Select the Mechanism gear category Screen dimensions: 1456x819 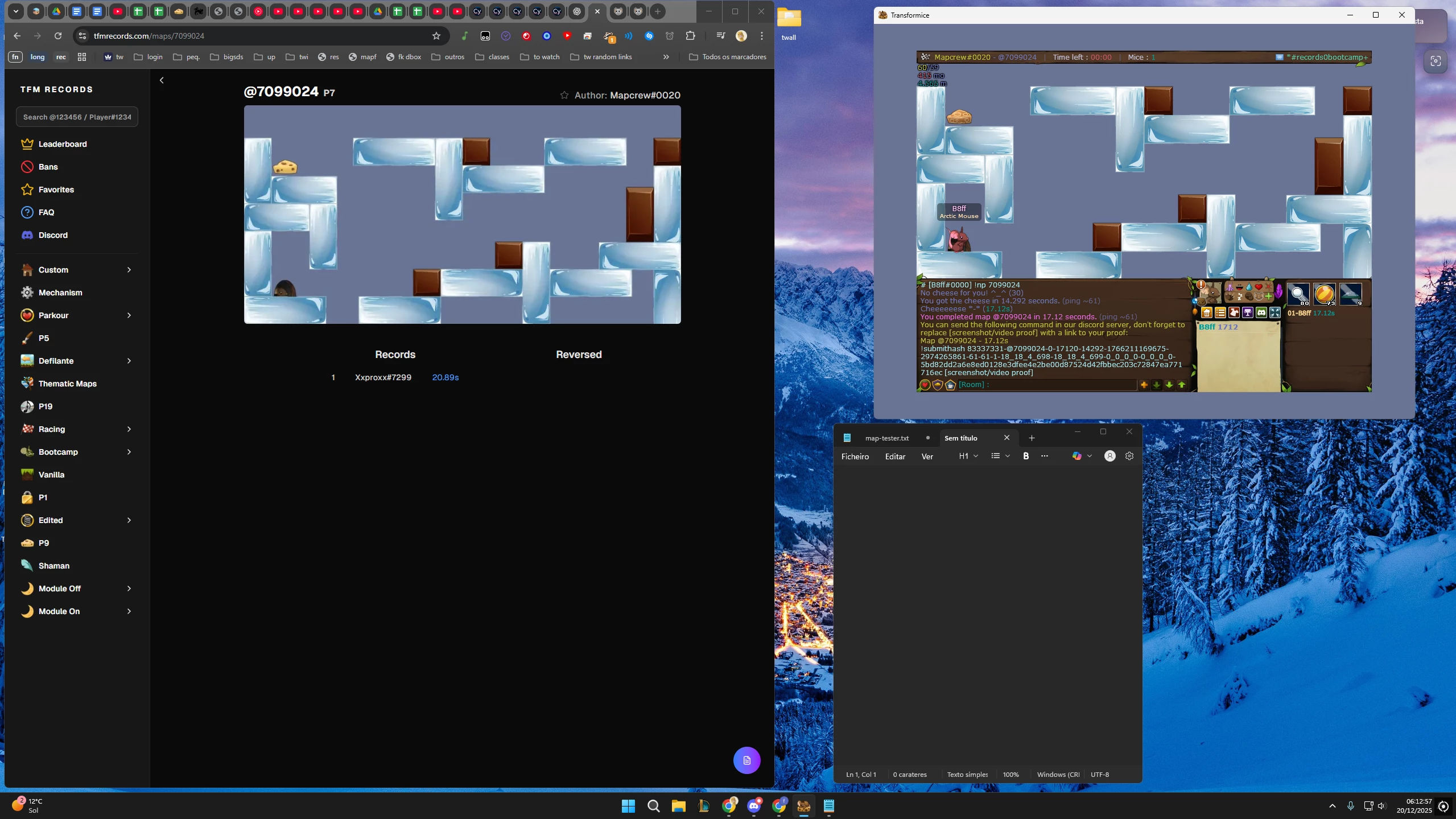click(27, 293)
